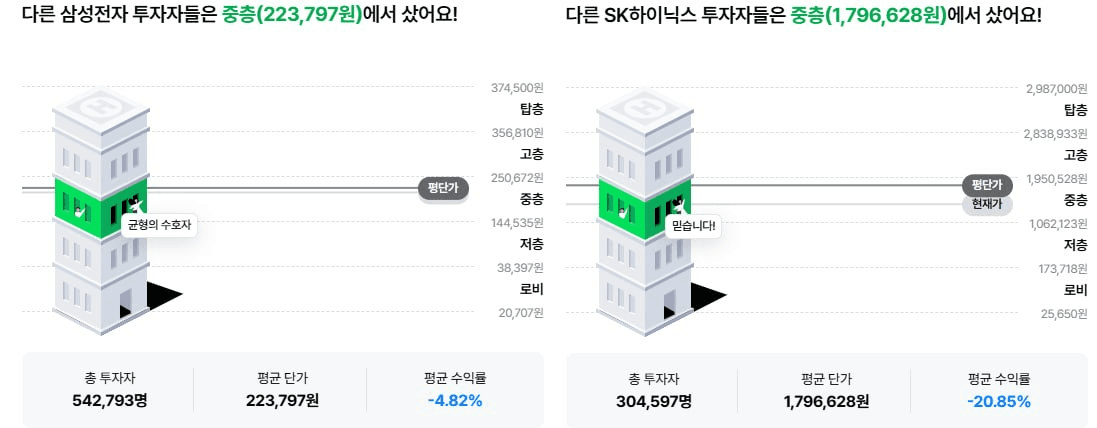1097x428 pixels.
Task: Click the Samsung building entrance door
Action: (126, 303)
